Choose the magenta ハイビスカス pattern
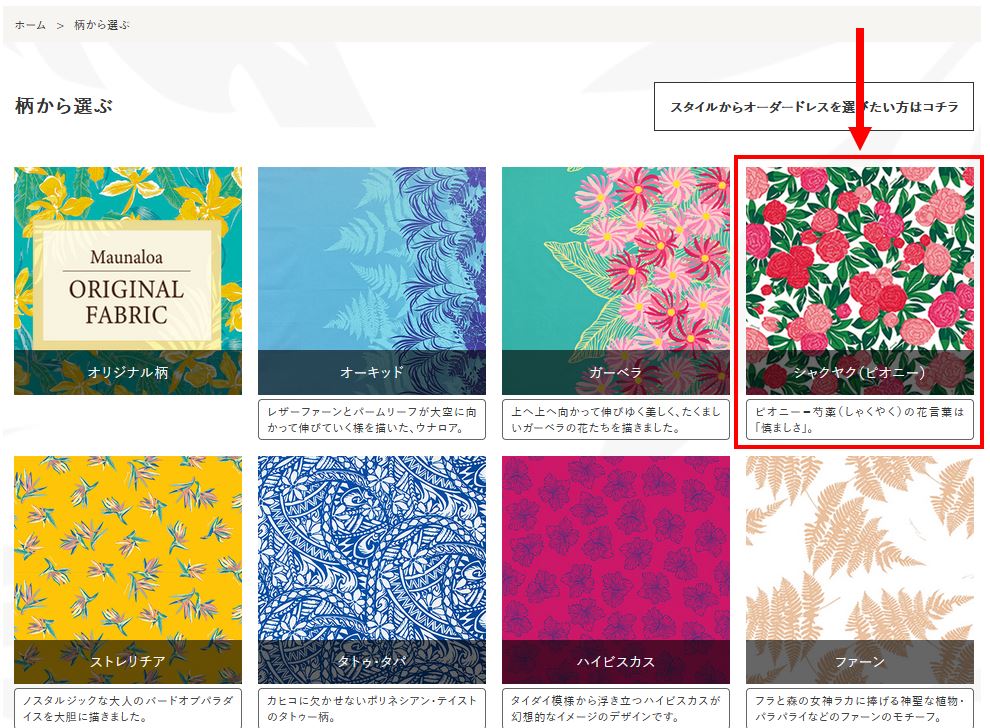This screenshot has height=728, width=990. tap(616, 570)
